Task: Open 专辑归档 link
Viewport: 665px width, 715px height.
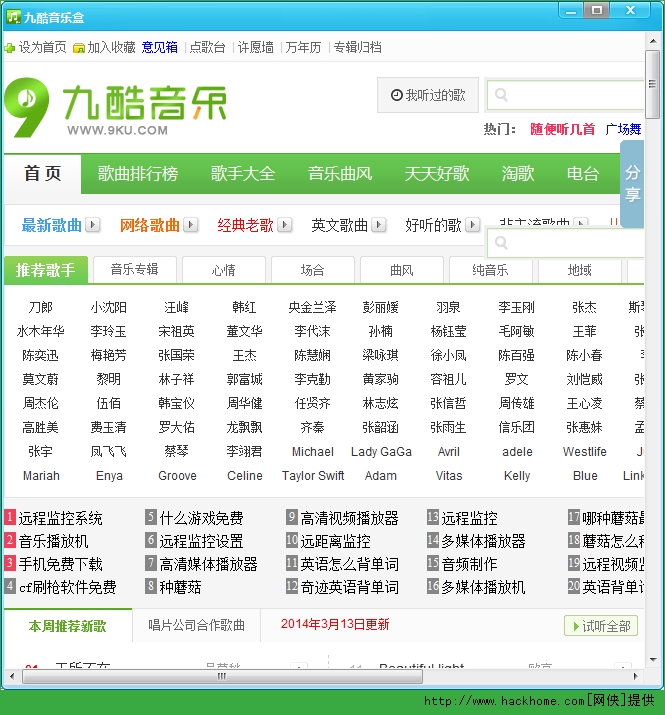Action: [358, 47]
